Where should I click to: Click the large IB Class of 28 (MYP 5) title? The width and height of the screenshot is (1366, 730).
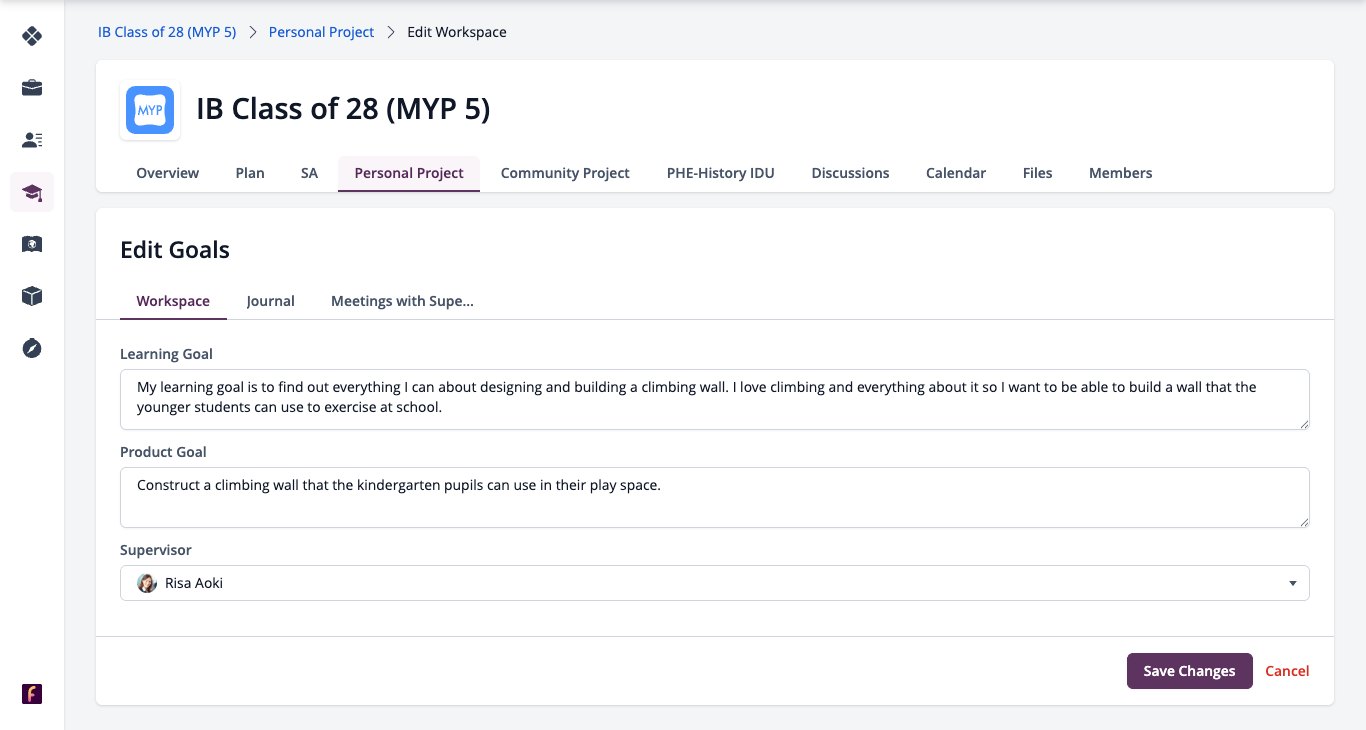click(x=343, y=109)
